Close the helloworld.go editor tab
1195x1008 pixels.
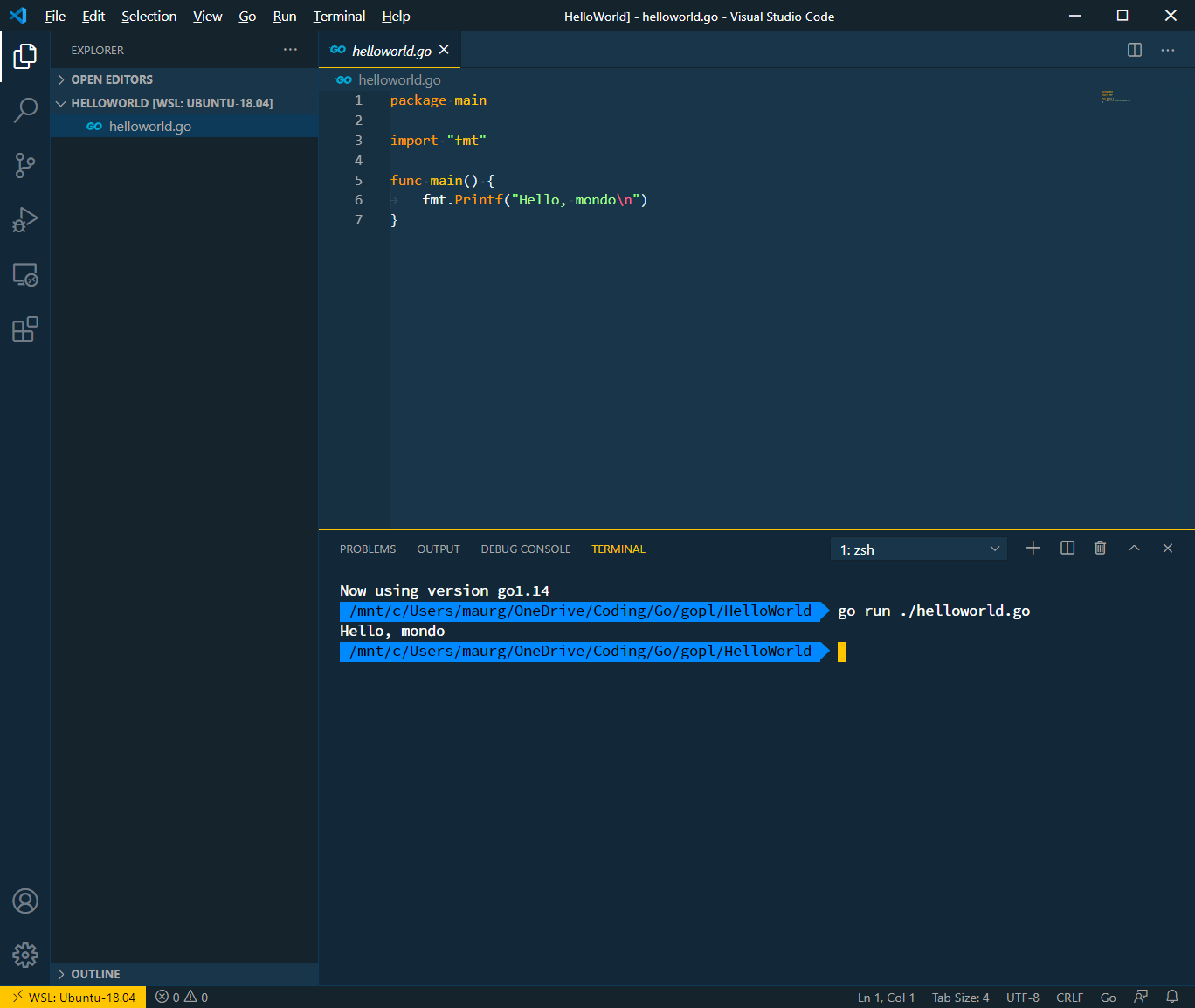(444, 50)
